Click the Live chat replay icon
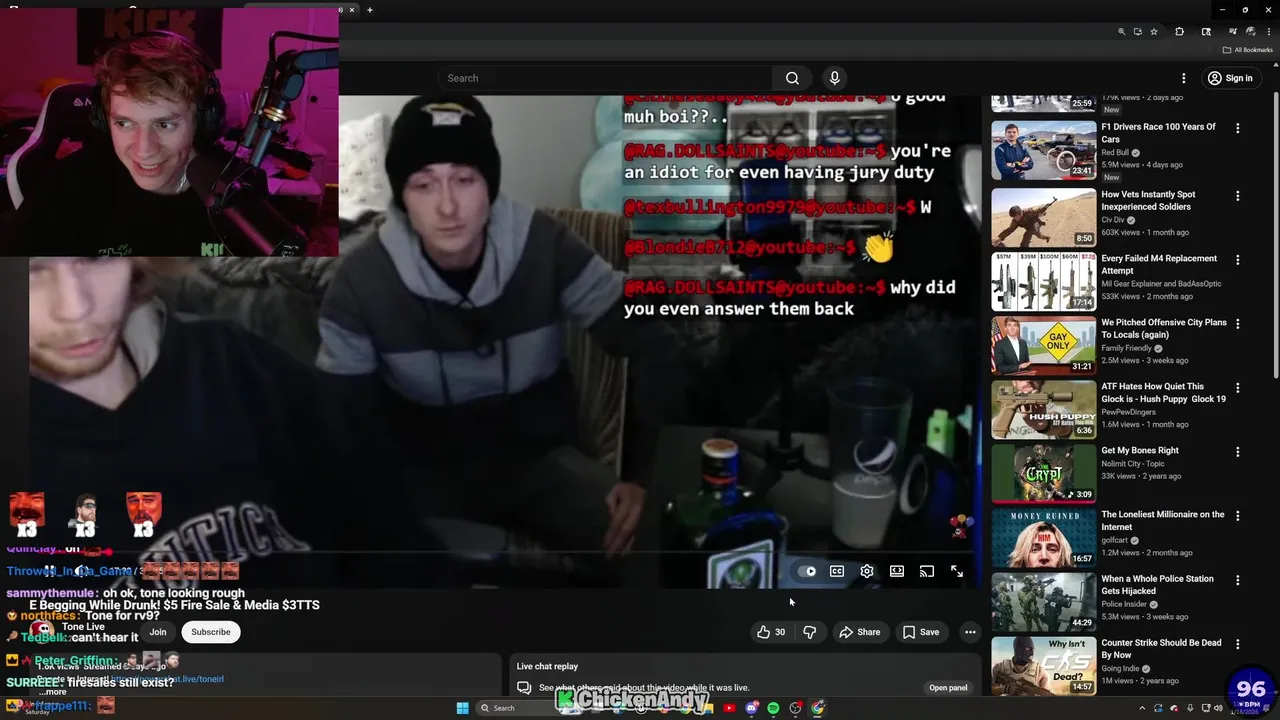Image resolution: width=1280 pixels, height=720 pixels. pyautogui.click(x=523, y=688)
